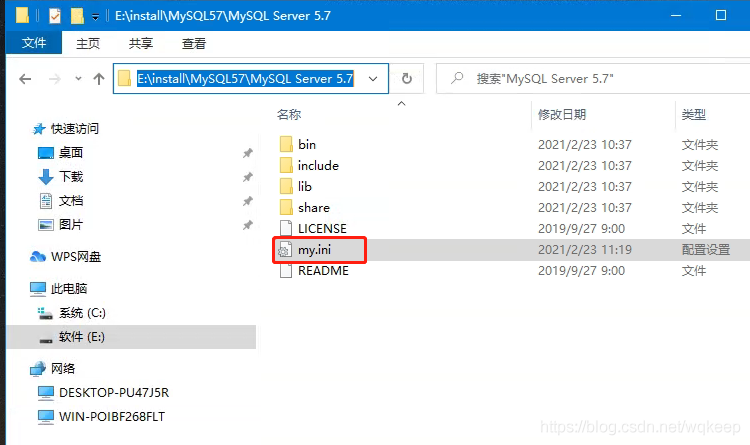Select the include folder
Screen dimensions: 750x445
click(x=318, y=166)
